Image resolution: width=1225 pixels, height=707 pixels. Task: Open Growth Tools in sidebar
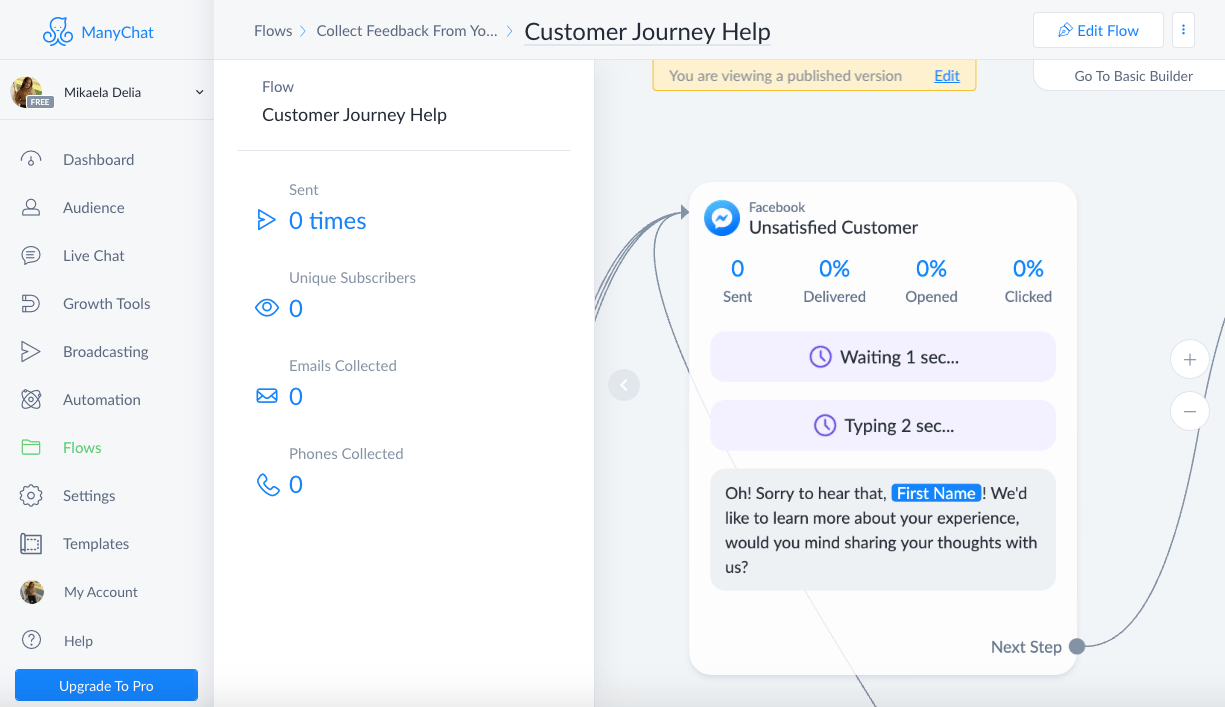pos(107,303)
